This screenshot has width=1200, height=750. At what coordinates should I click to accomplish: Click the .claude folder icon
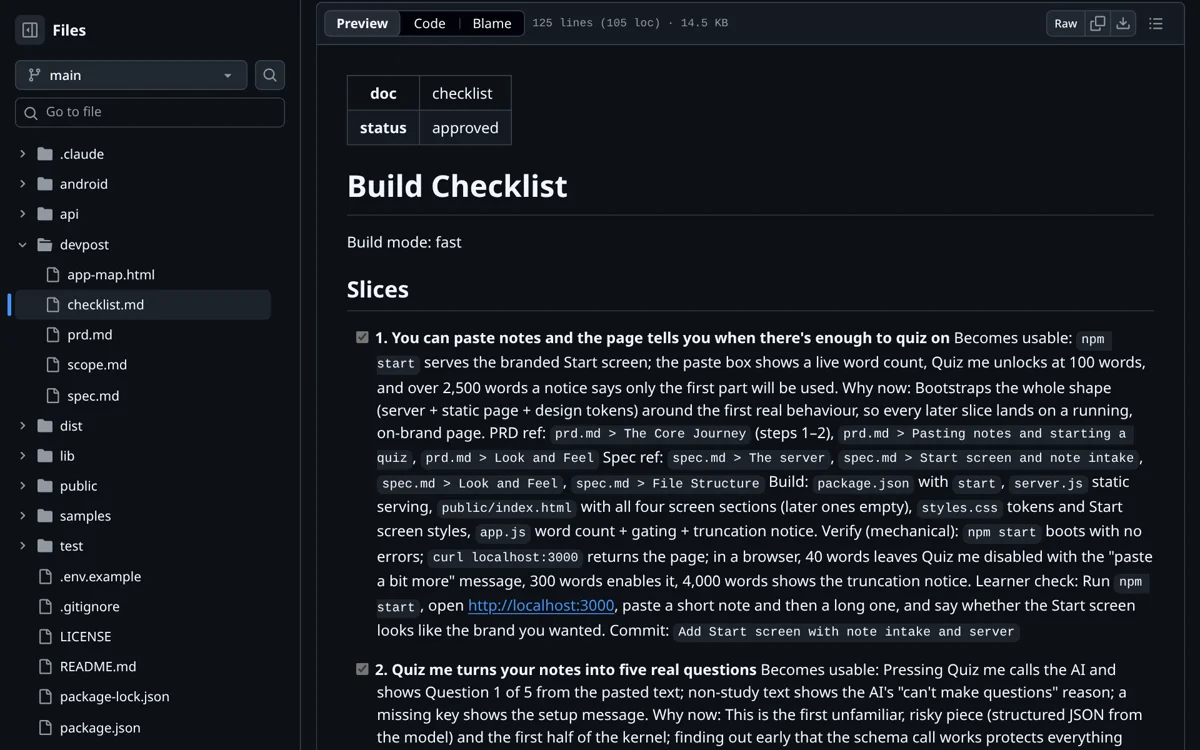[x=45, y=154]
